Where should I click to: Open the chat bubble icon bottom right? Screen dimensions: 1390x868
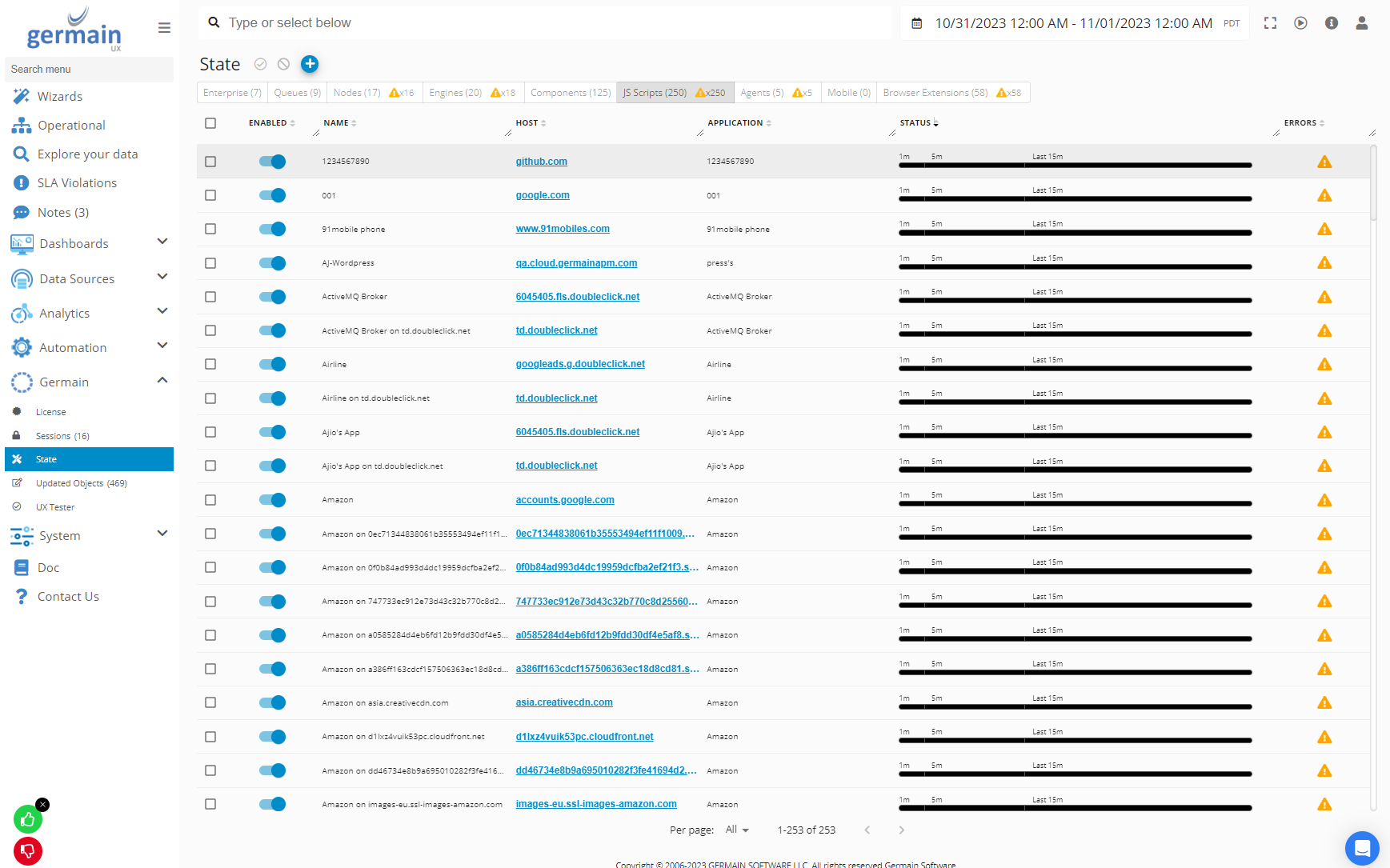[1361, 848]
